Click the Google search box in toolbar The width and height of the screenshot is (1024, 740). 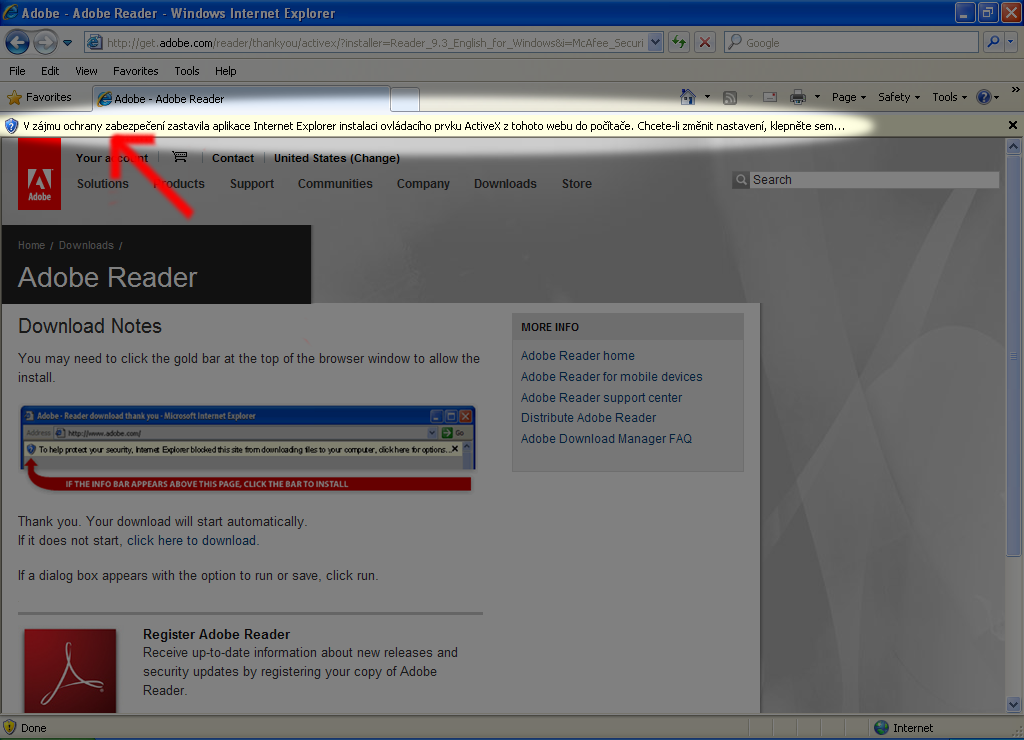(852, 43)
